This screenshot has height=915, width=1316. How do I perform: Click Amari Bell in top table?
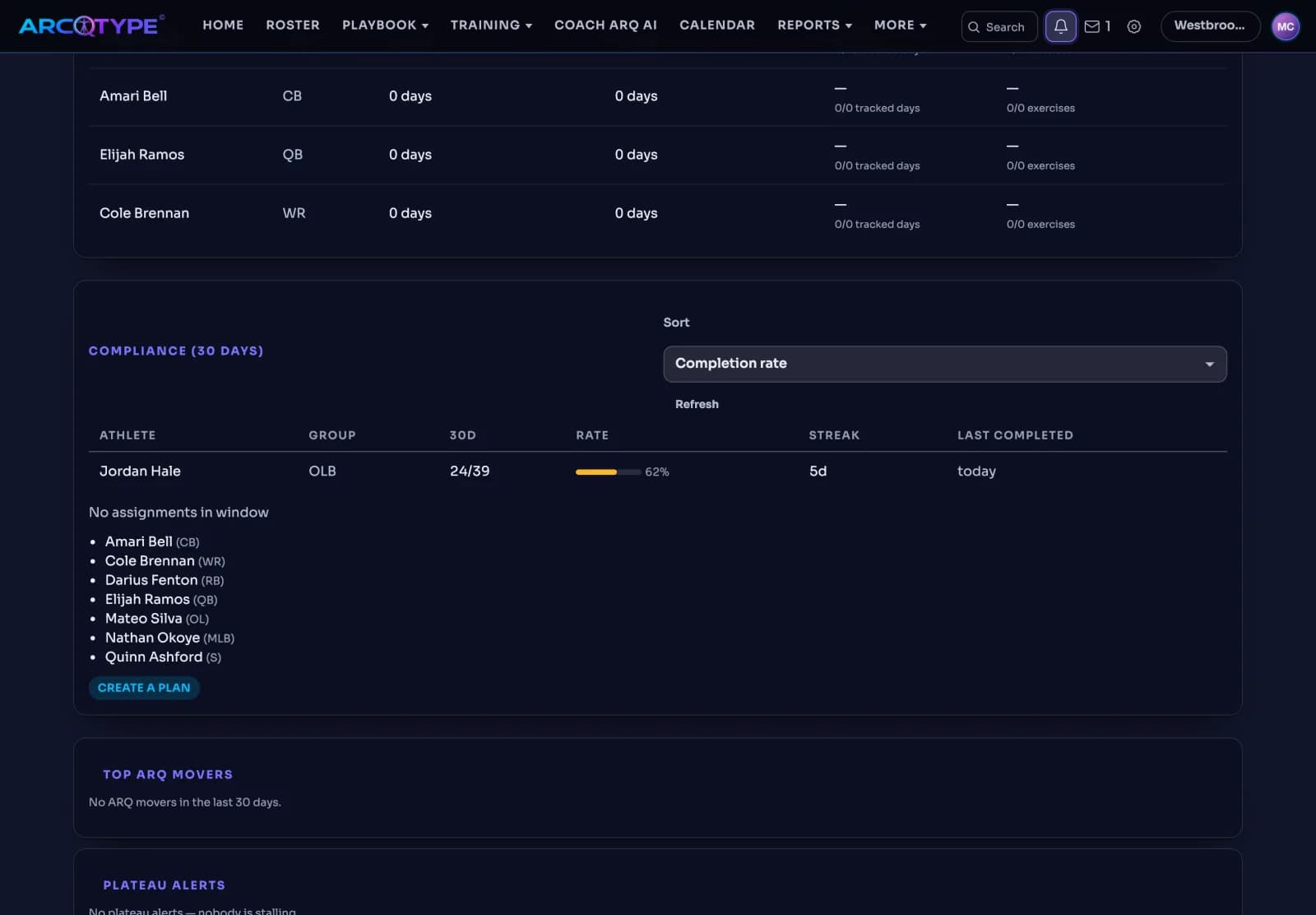[x=133, y=95]
